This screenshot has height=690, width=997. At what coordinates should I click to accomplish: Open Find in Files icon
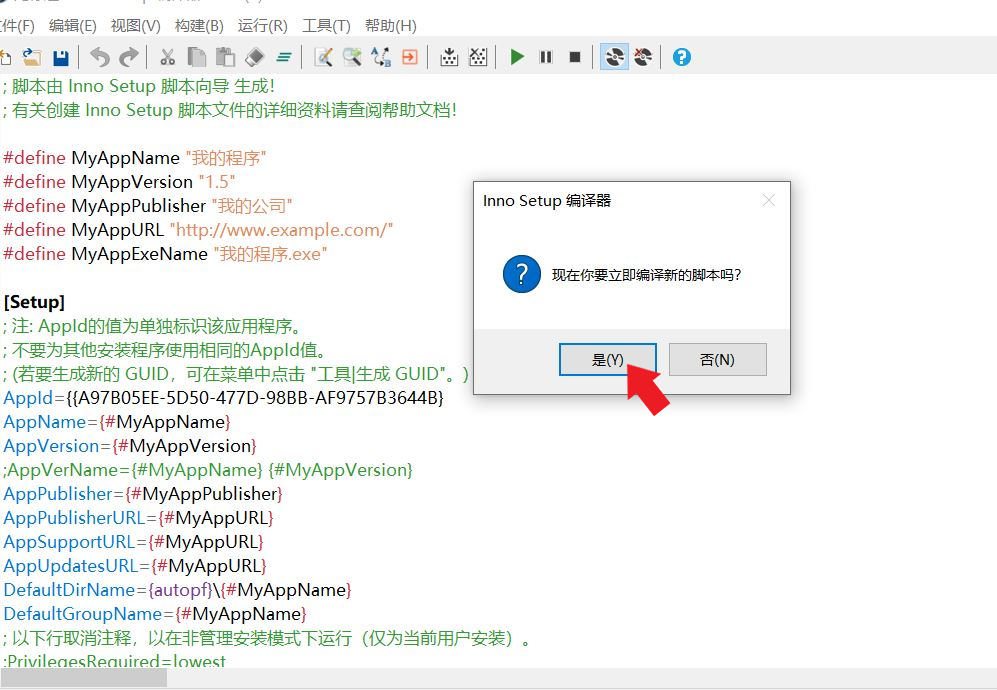[x=352, y=57]
